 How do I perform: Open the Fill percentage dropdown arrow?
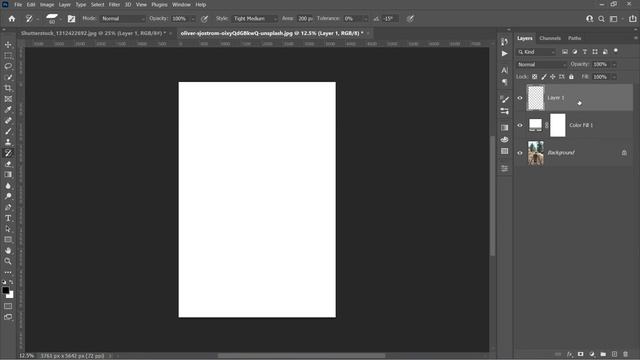coord(614,77)
